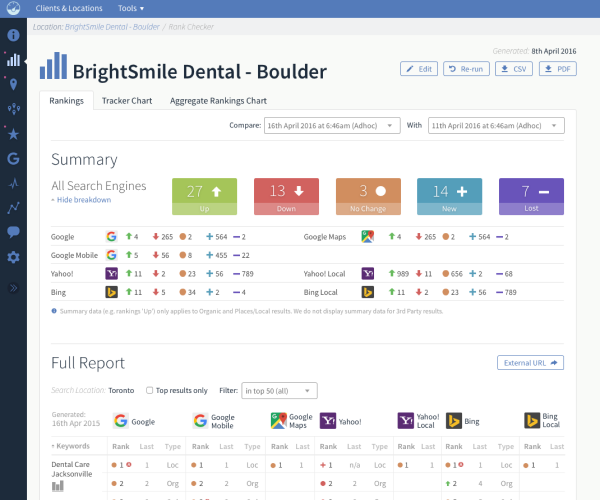Click the Google Maps icon in breakdown
The height and width of the screenshot is (500, 600).
pos(368,236)
